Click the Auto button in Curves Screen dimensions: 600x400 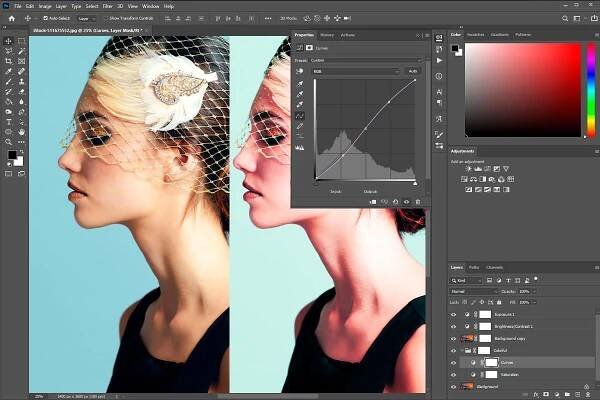pyautogui.click(x=412, y=71)
